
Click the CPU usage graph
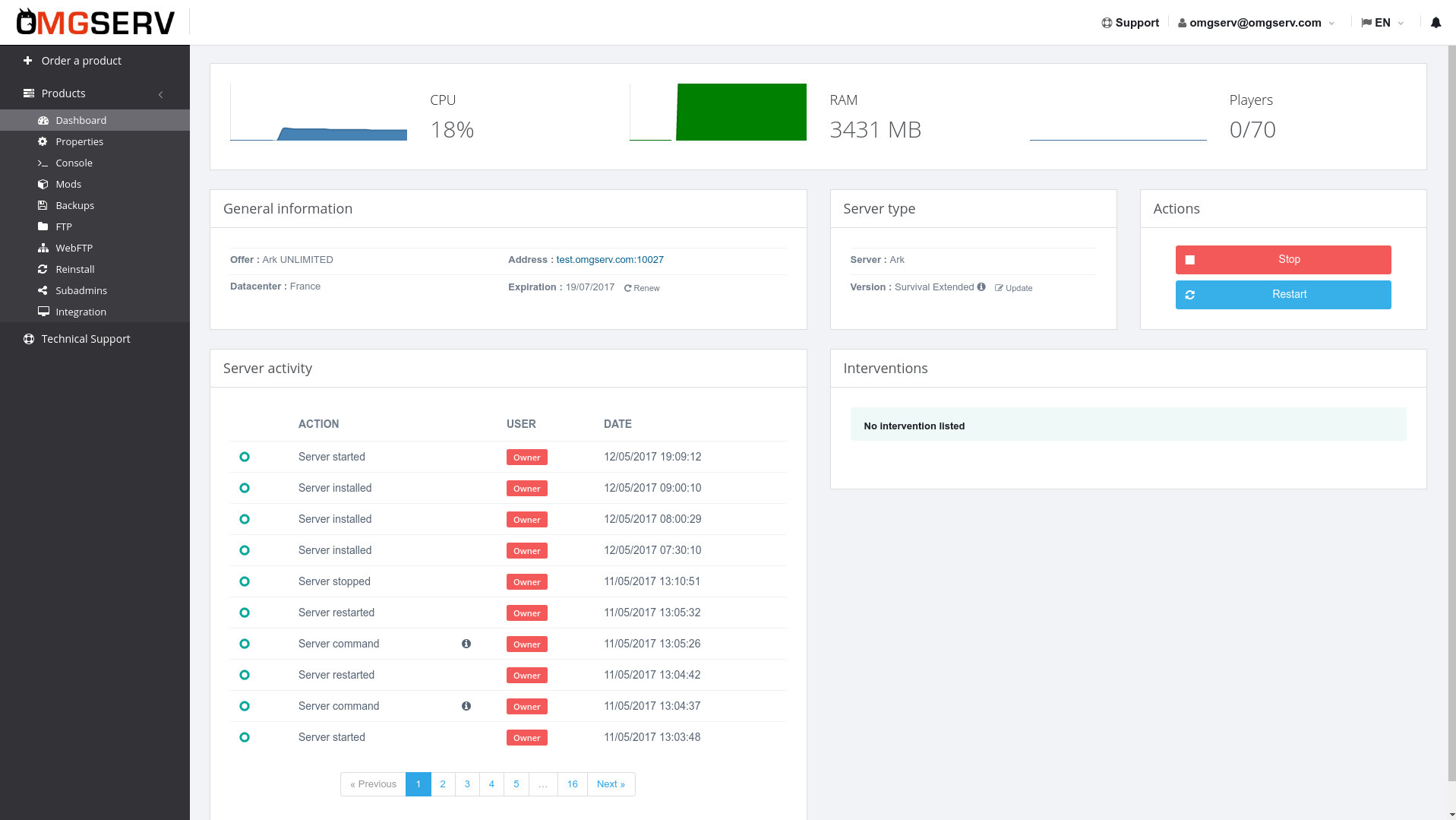318,112
